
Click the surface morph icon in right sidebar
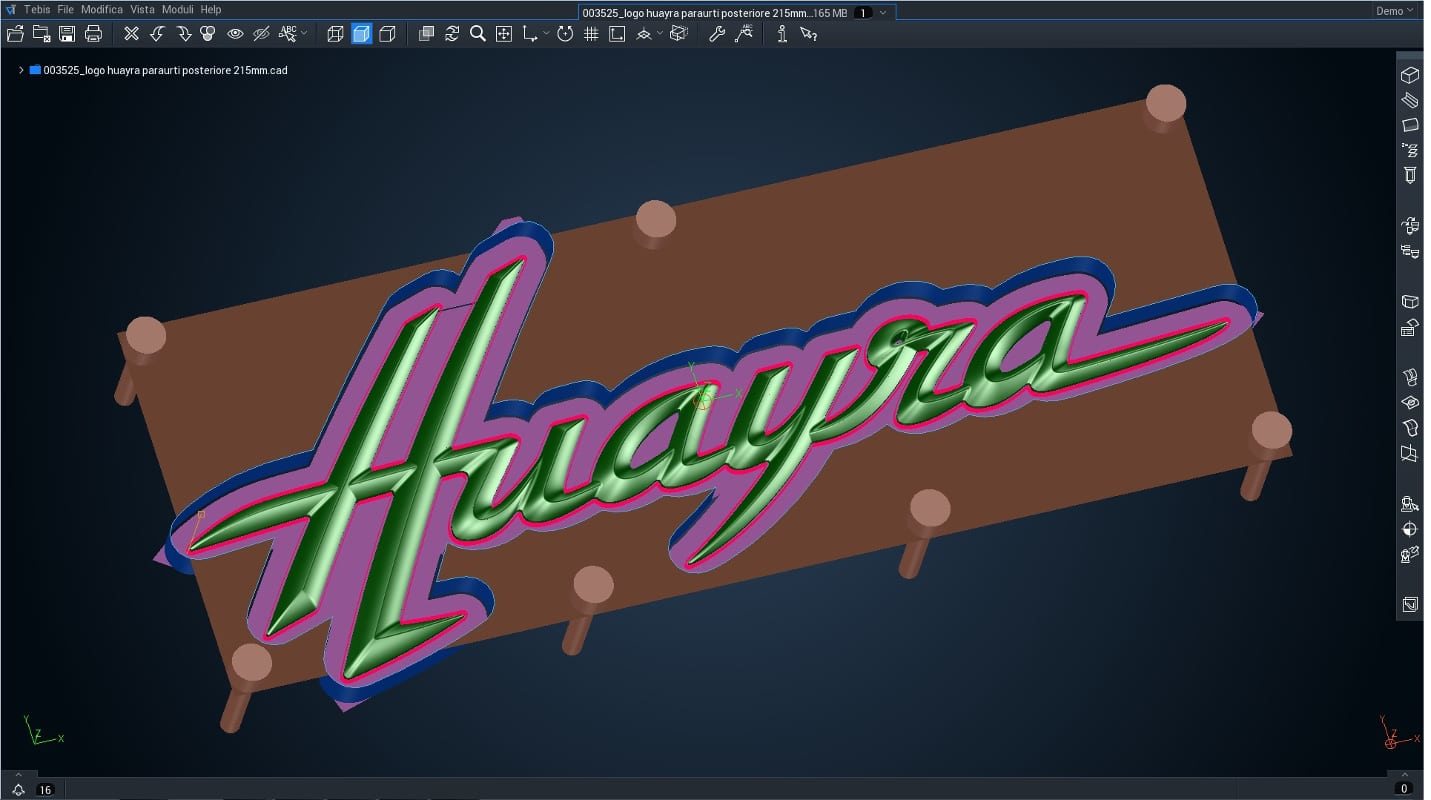click(1410, 428)
